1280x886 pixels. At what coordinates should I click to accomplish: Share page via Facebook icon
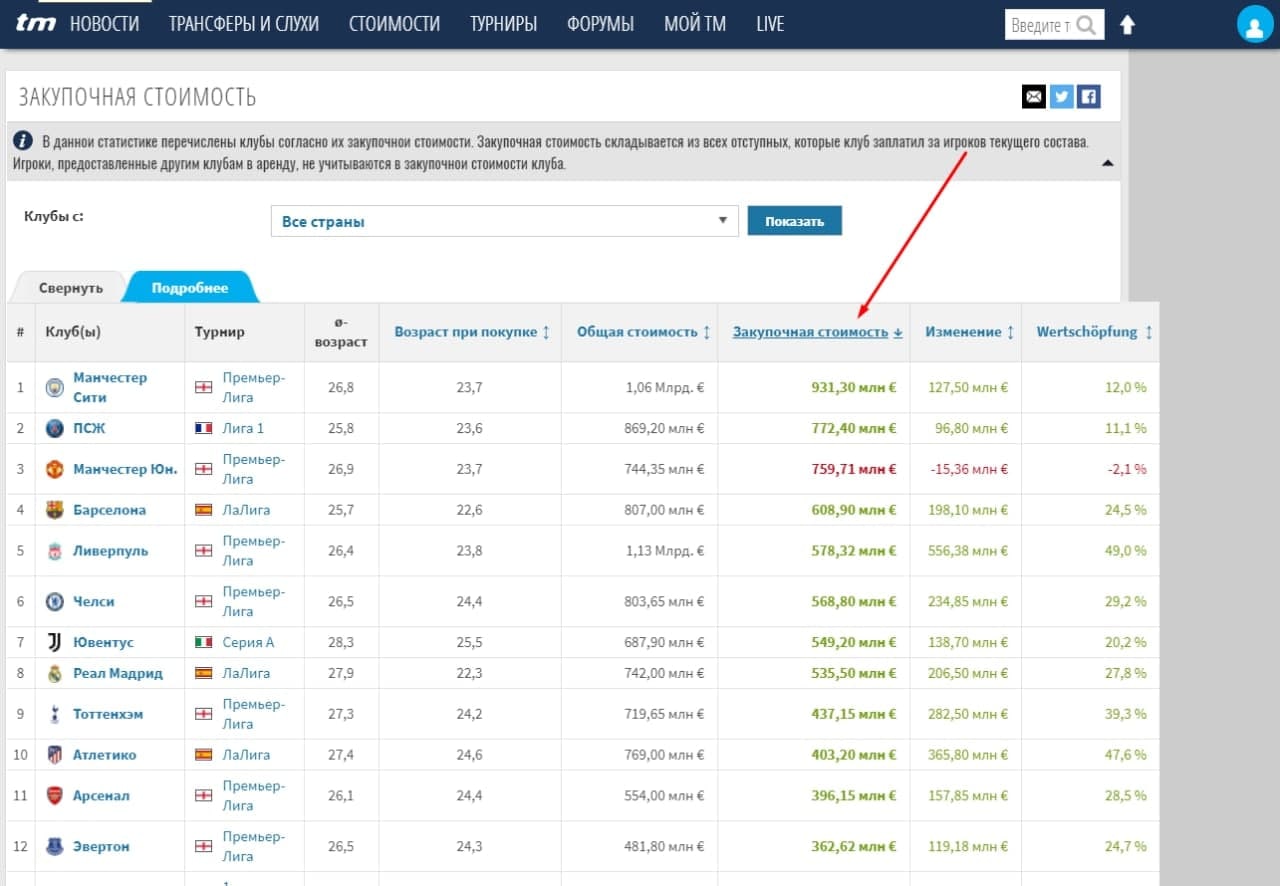point(1089,96)
